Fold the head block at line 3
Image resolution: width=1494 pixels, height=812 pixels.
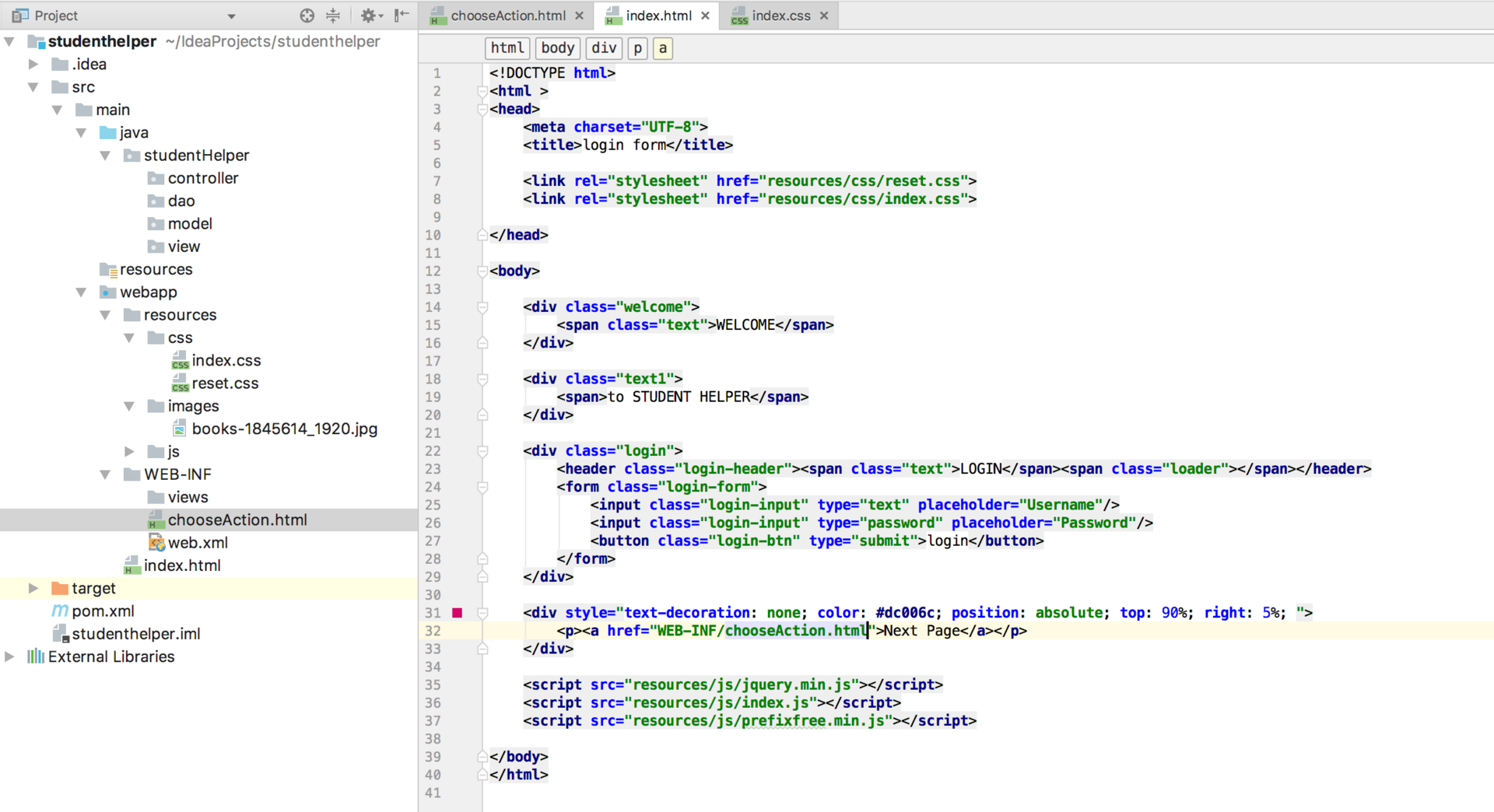tap(482, 110)
